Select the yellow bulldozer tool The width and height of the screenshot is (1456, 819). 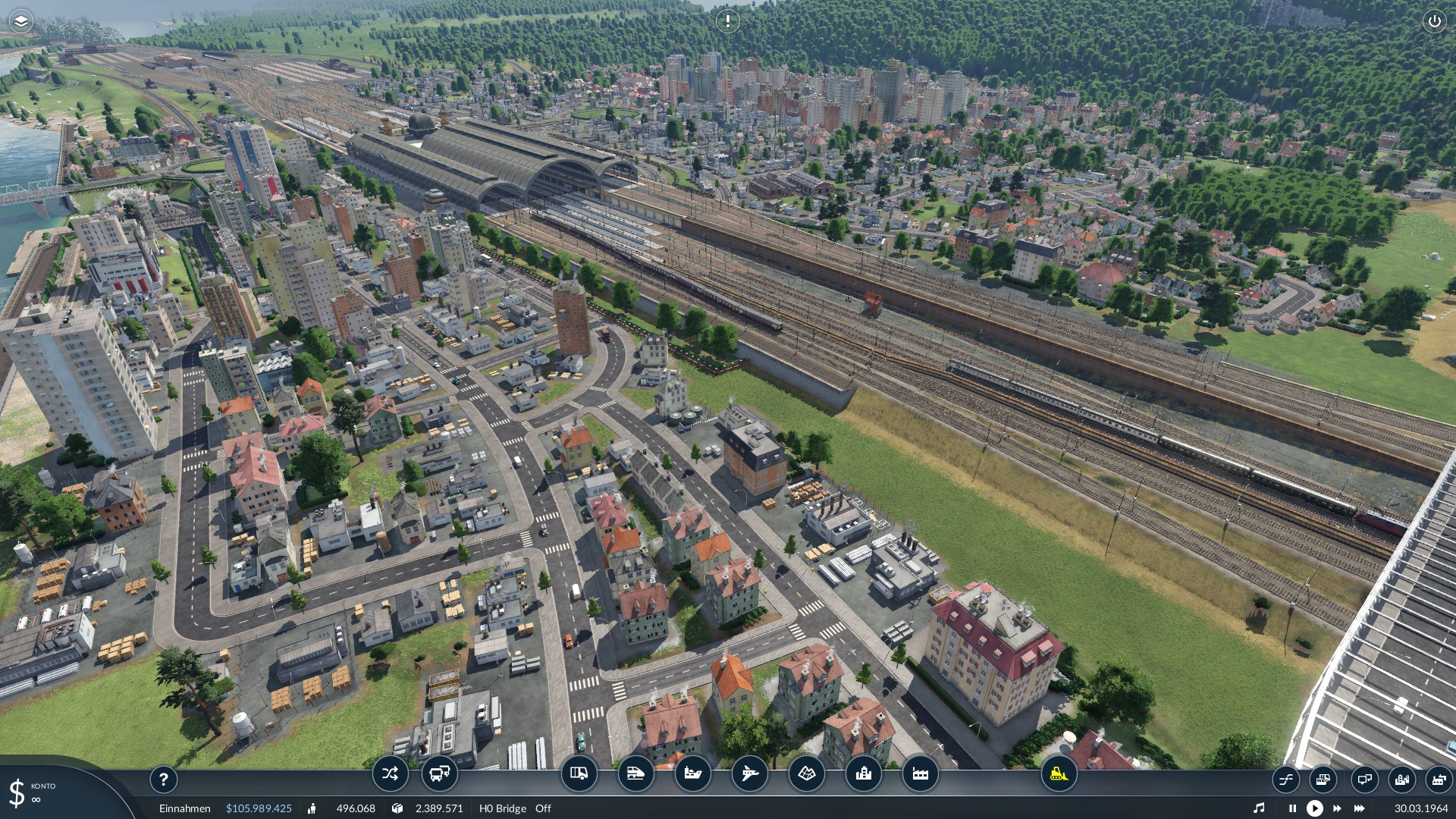[1059, 773]
